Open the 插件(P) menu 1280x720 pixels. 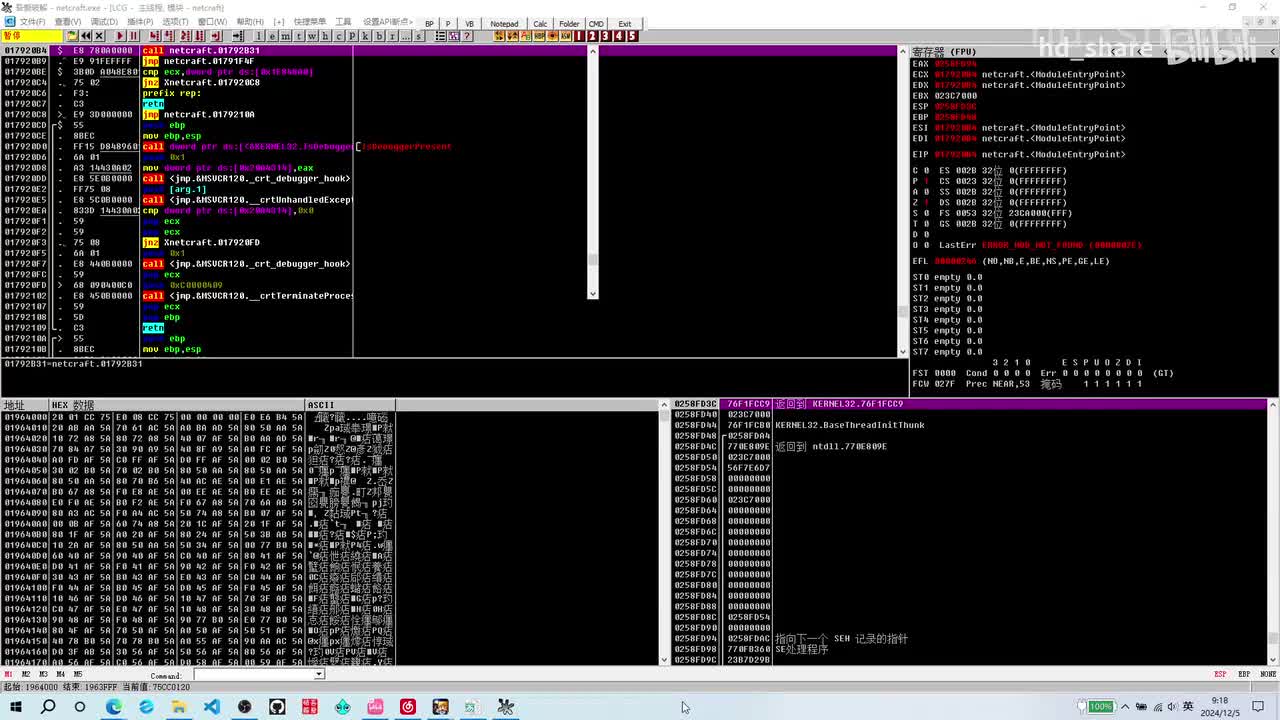(140, 22)
